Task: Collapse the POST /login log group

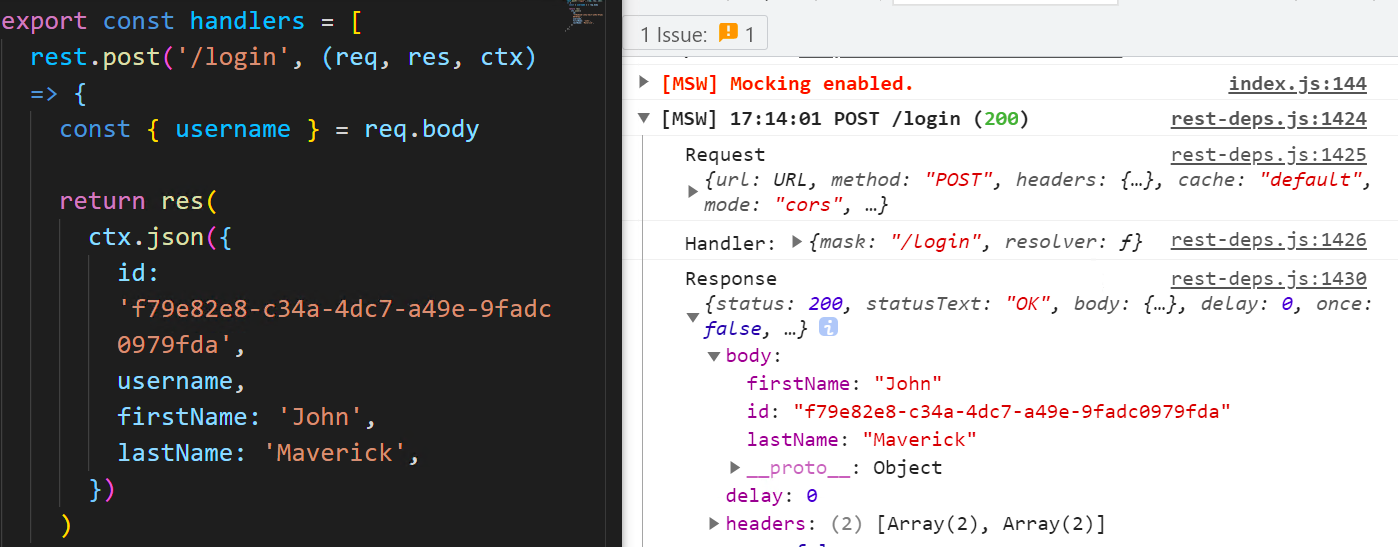Action: point(643,119)
